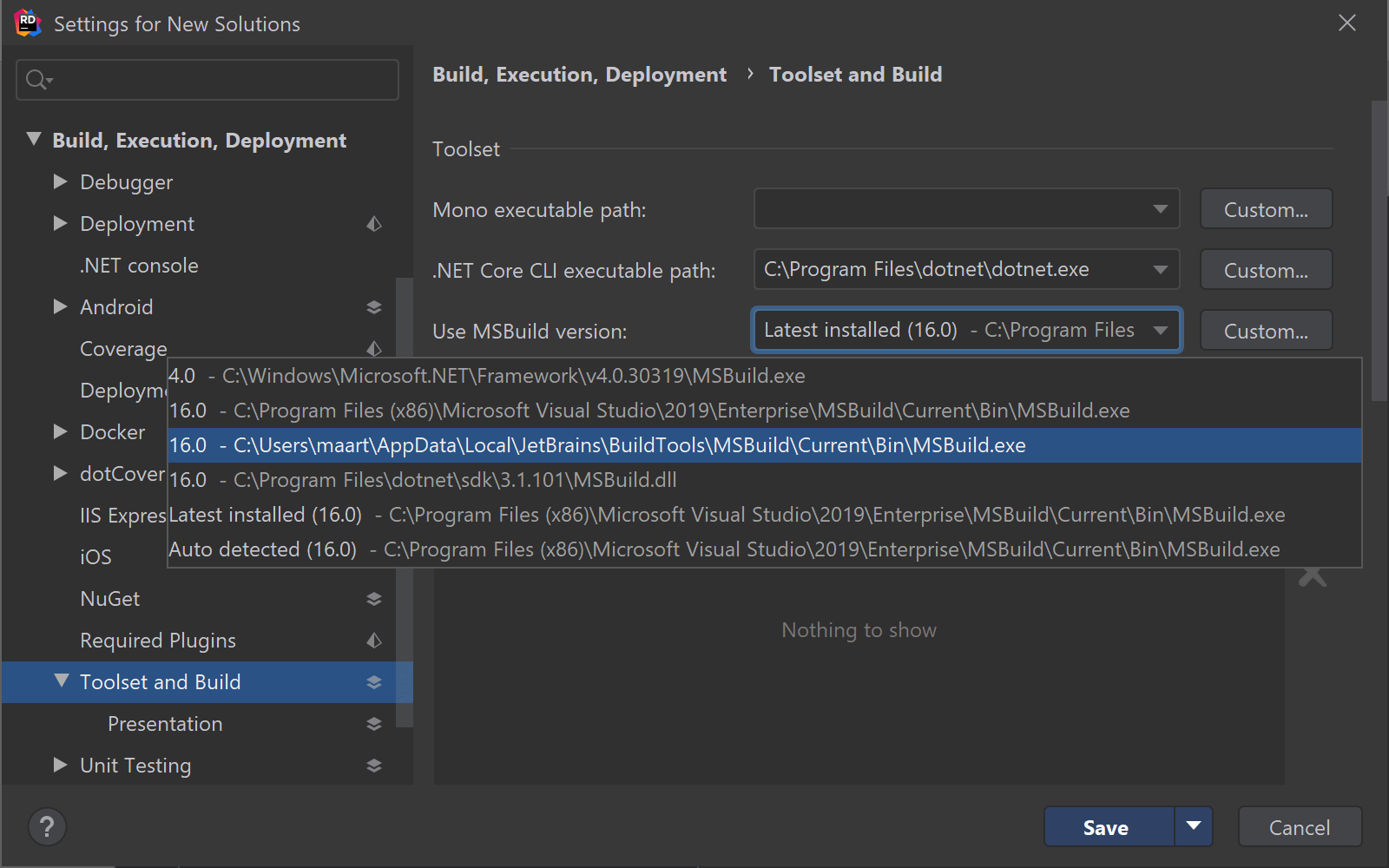
Task: Expand the Docker settings node
Action: 60,432
